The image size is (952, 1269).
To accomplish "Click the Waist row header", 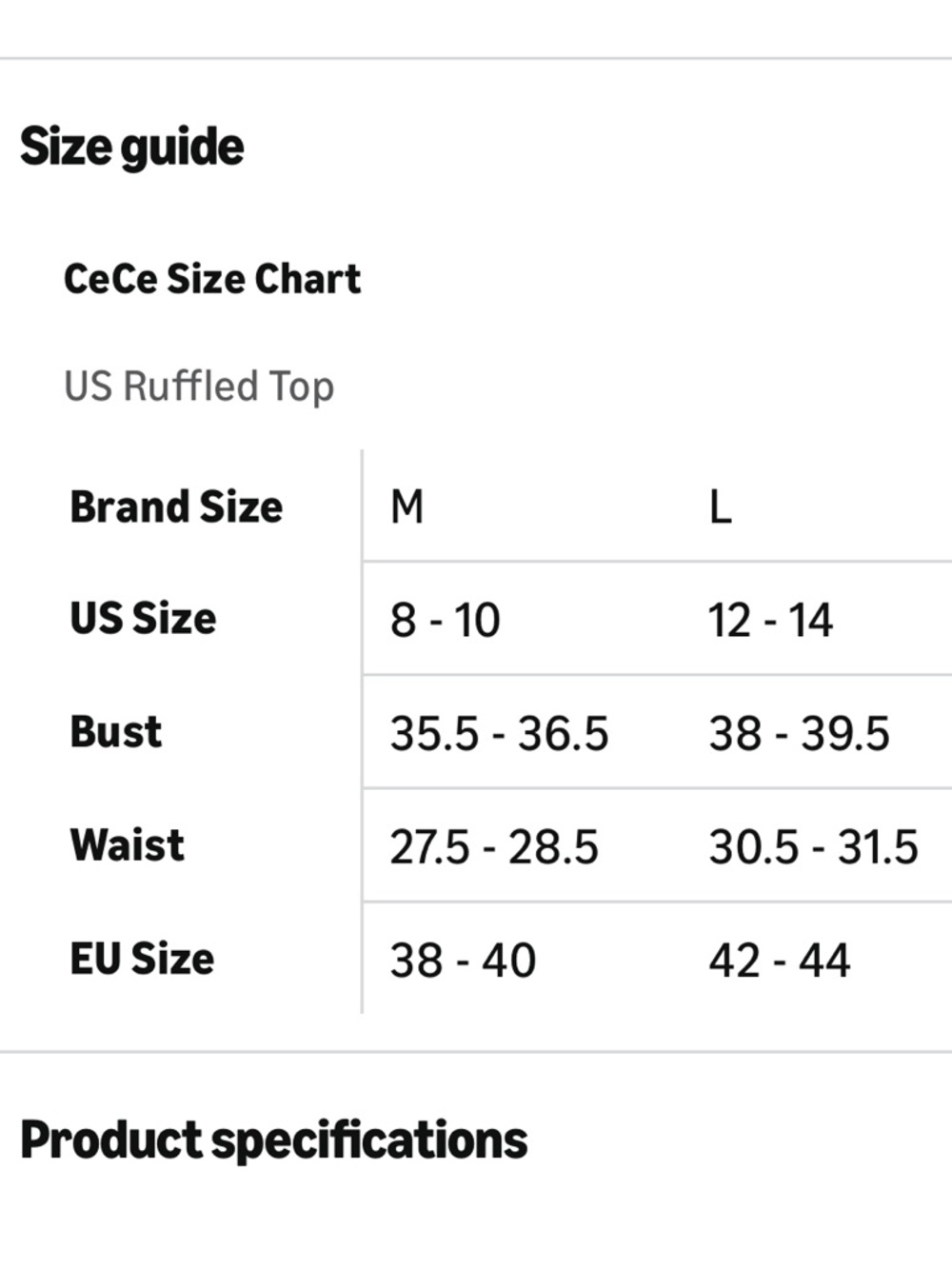I will (x=128, y=845).
